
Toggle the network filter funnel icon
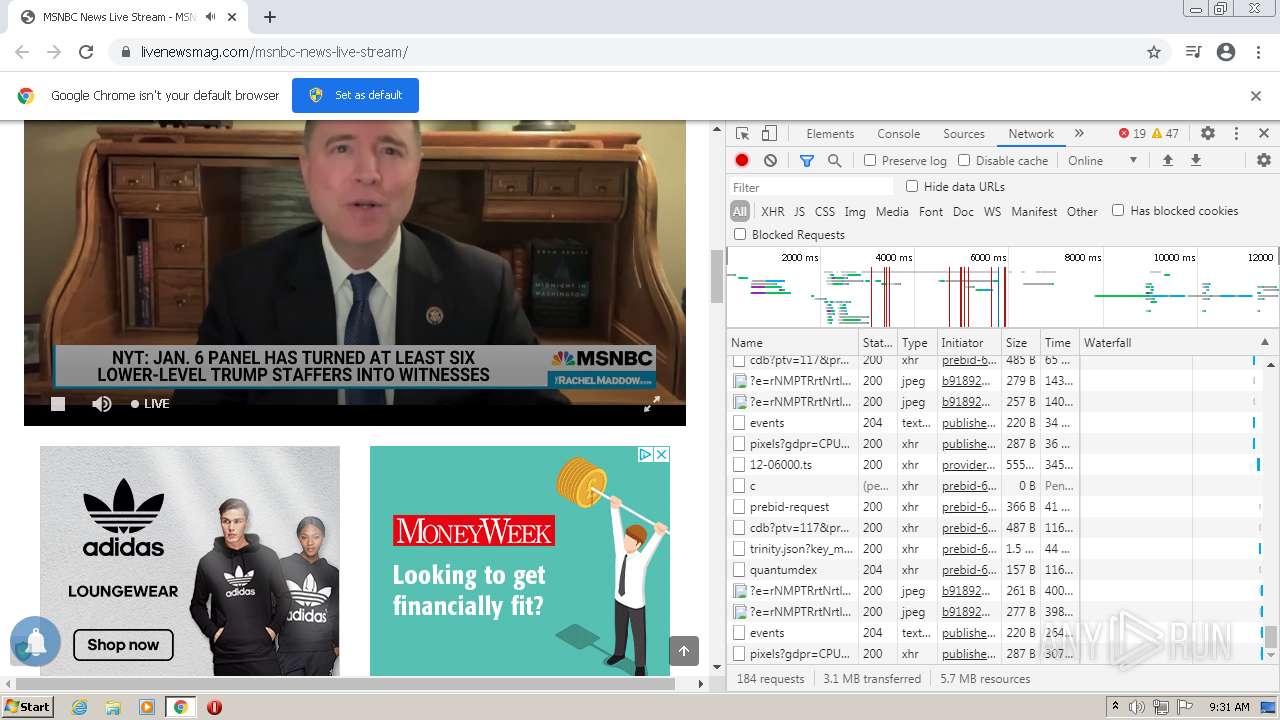coord(807,160)
